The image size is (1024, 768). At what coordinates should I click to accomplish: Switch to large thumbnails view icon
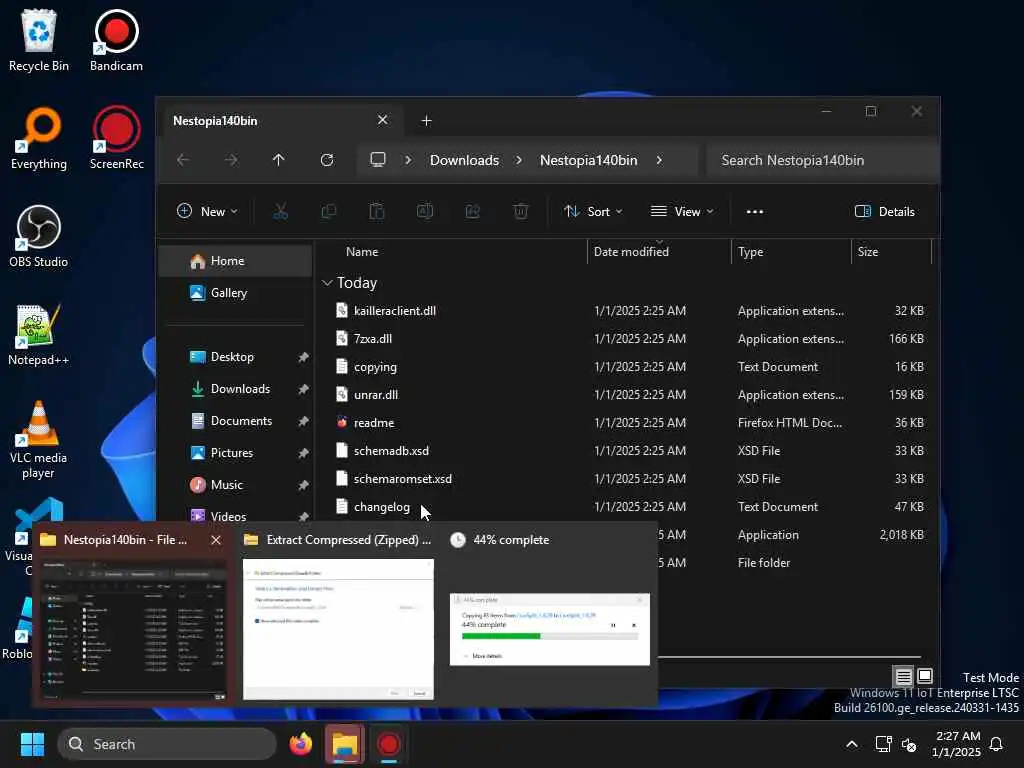click(x=925, y=676)
